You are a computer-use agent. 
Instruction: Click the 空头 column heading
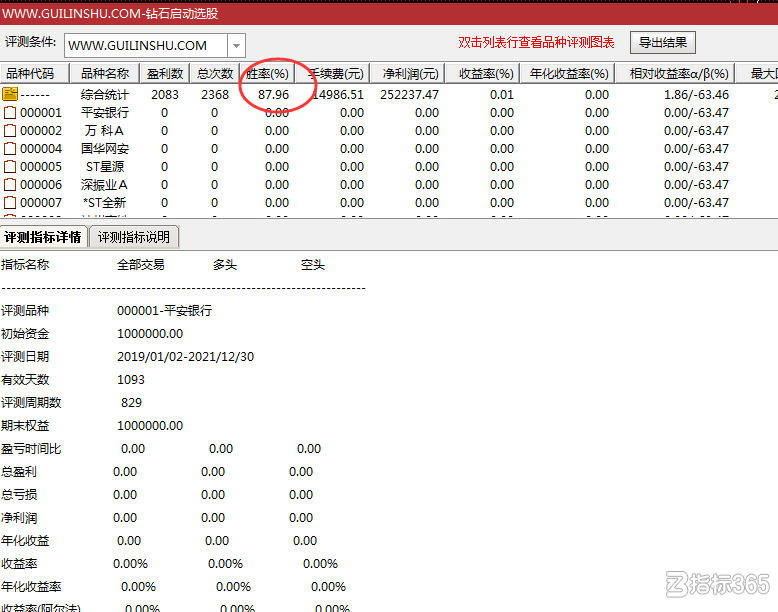pyautogui.click(x=313, y=265)
